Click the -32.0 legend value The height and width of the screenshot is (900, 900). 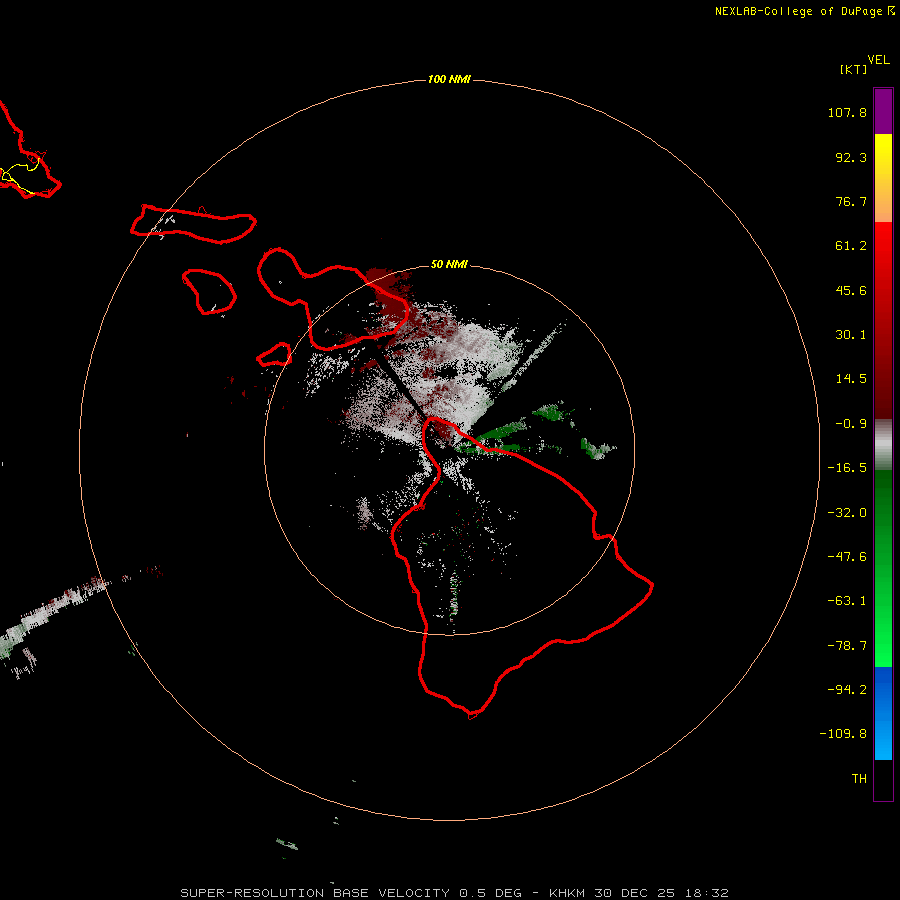[847, 513]
